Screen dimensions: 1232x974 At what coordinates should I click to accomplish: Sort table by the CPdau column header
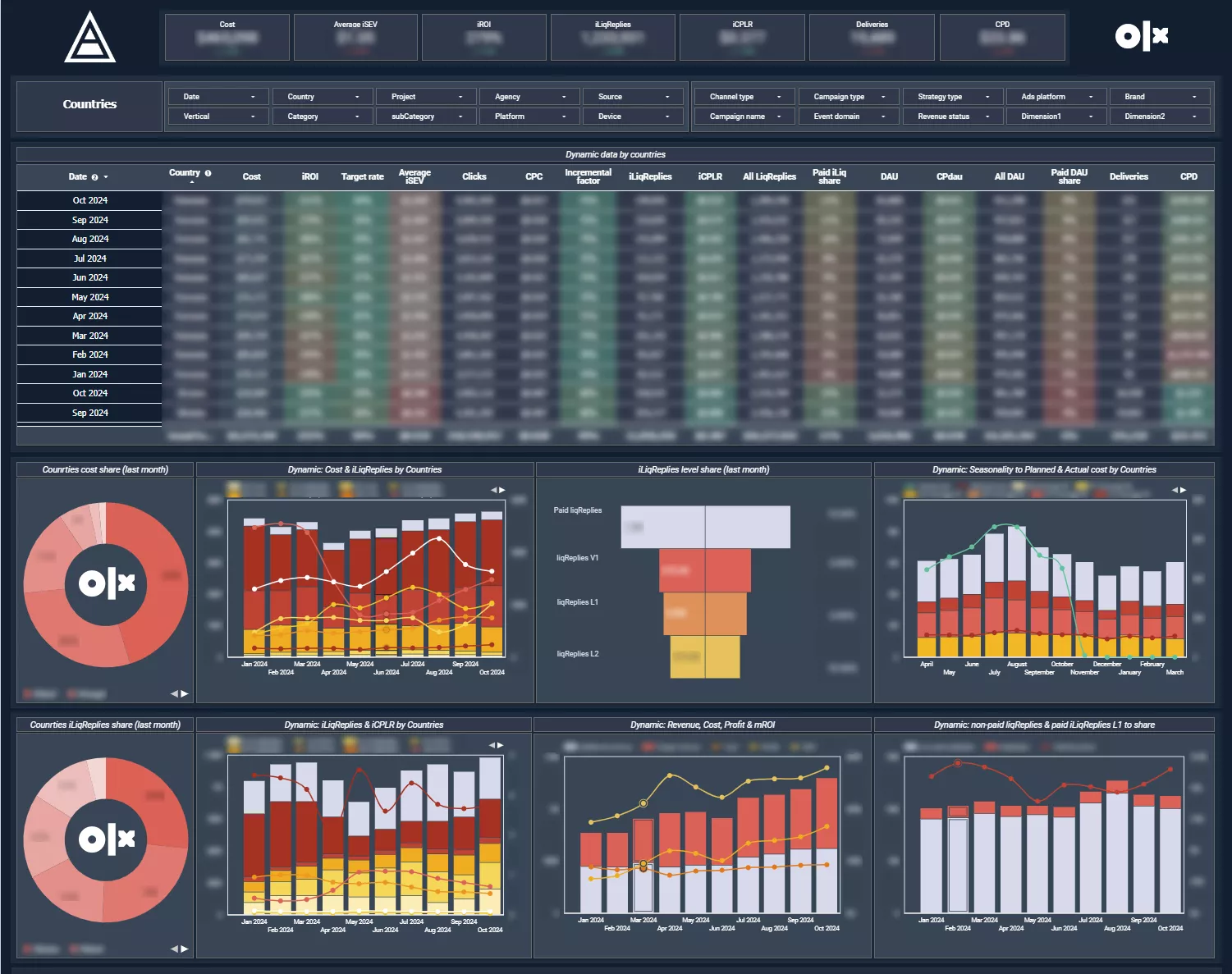click(950, 176)
